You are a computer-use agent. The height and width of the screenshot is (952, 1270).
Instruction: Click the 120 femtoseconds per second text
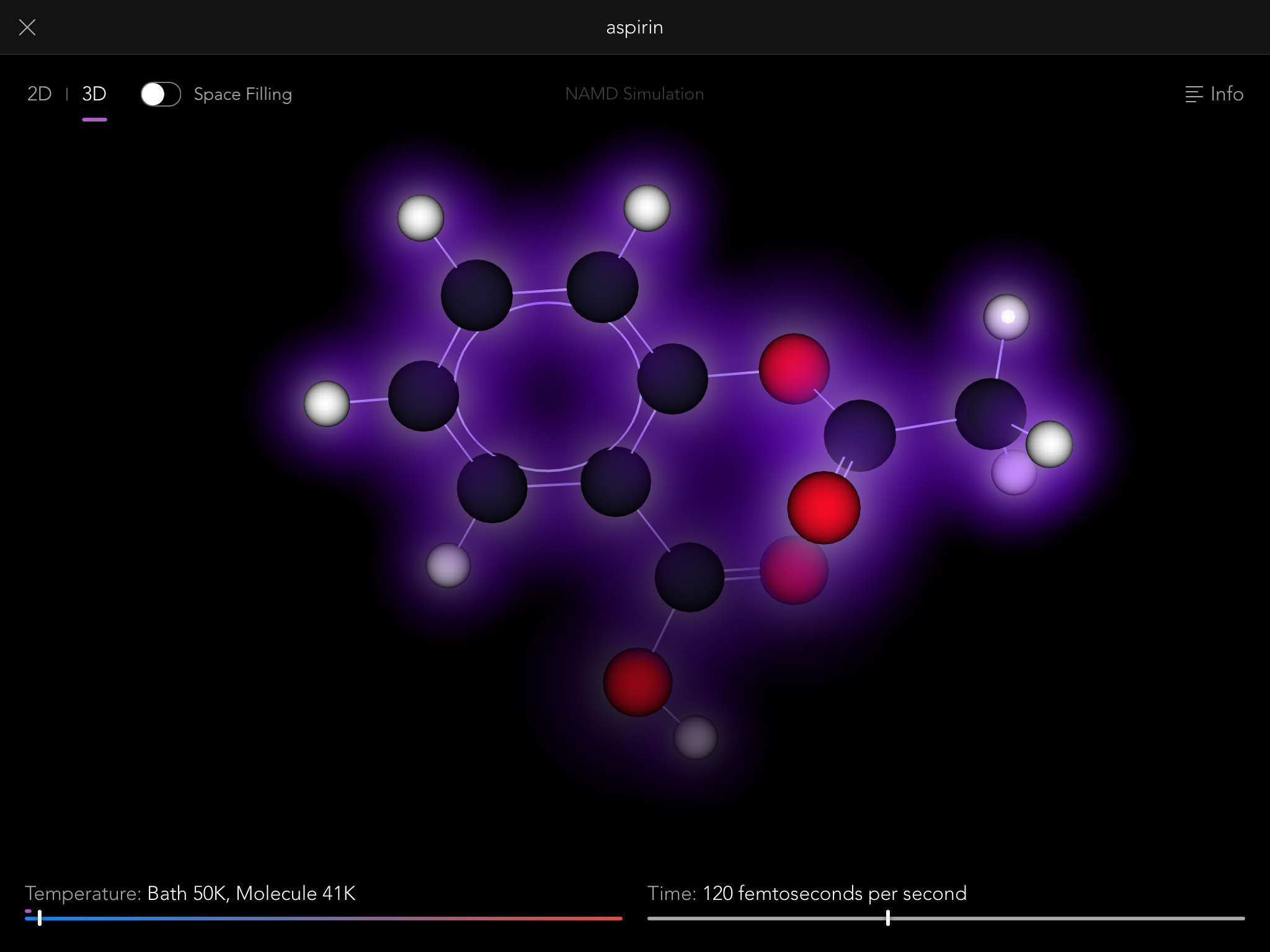835,894
